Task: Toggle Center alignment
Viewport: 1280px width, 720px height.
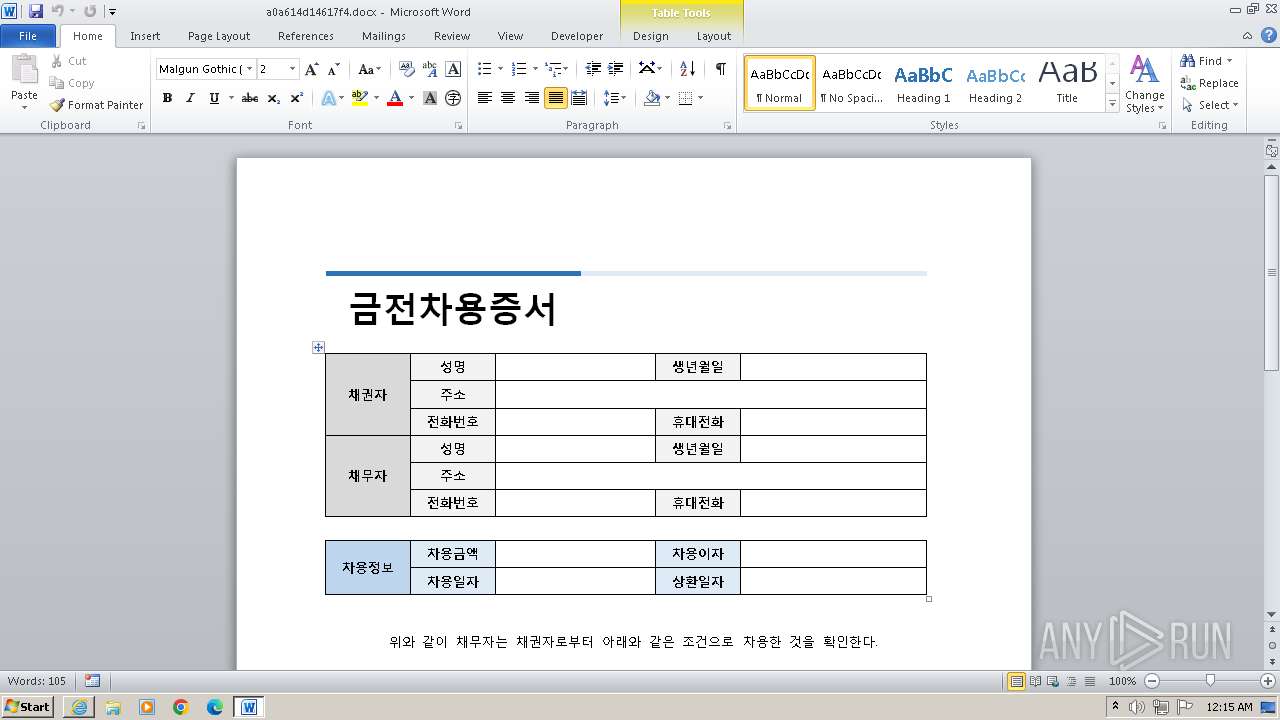Action: (508, 98)
